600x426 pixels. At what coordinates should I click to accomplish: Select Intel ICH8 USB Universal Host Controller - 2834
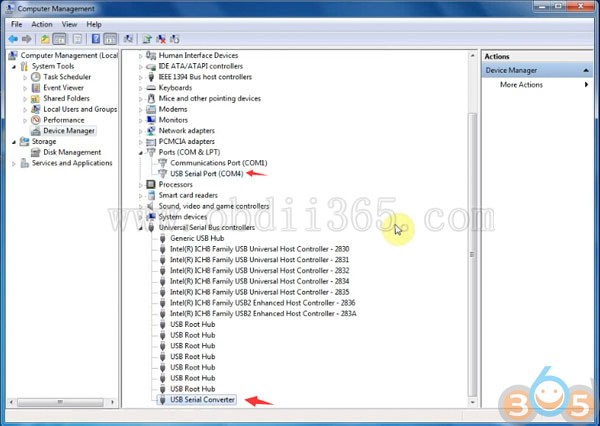[259, 281]
